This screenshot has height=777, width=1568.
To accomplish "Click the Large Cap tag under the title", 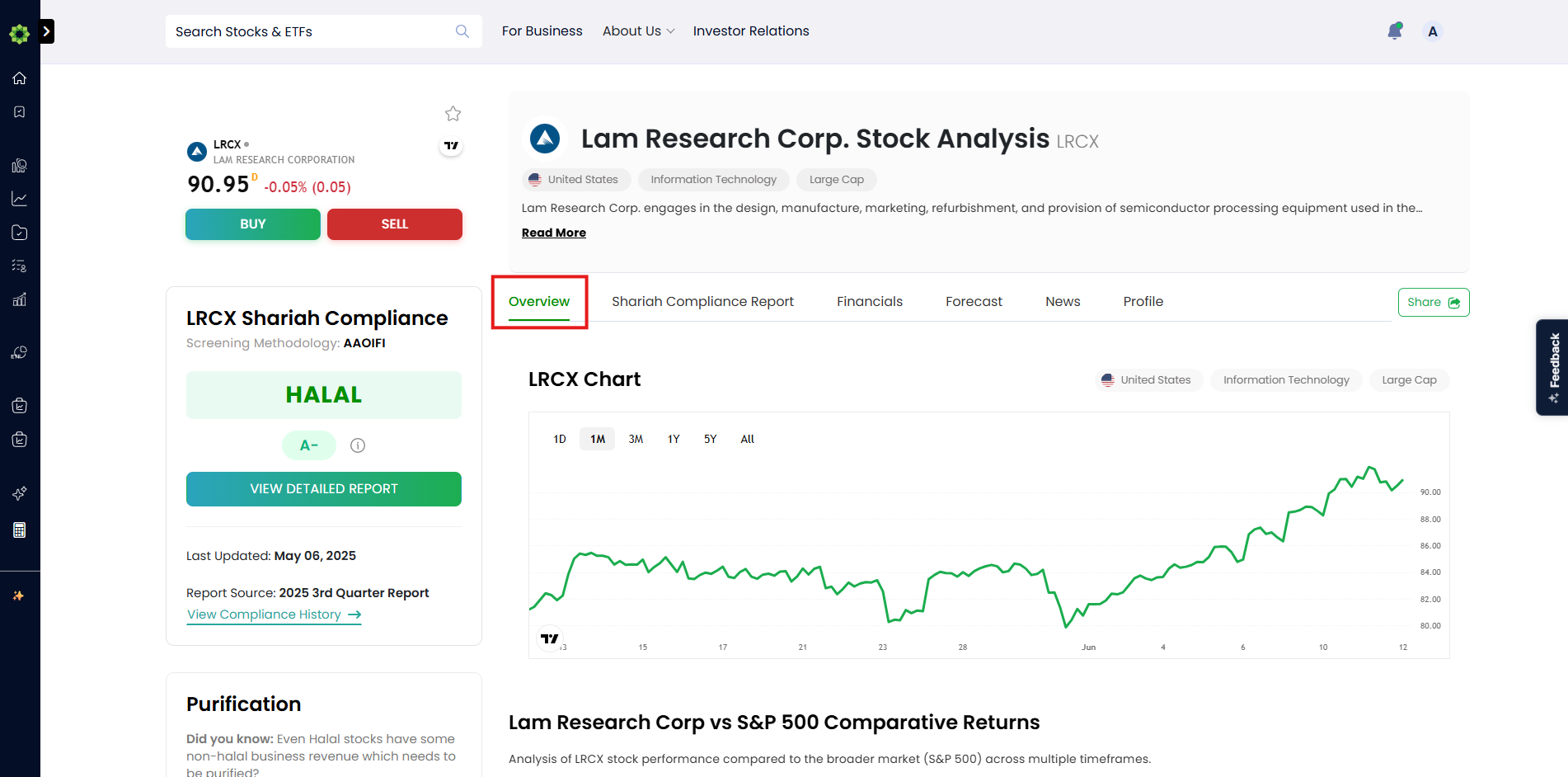I will click(x=837, y=180).
